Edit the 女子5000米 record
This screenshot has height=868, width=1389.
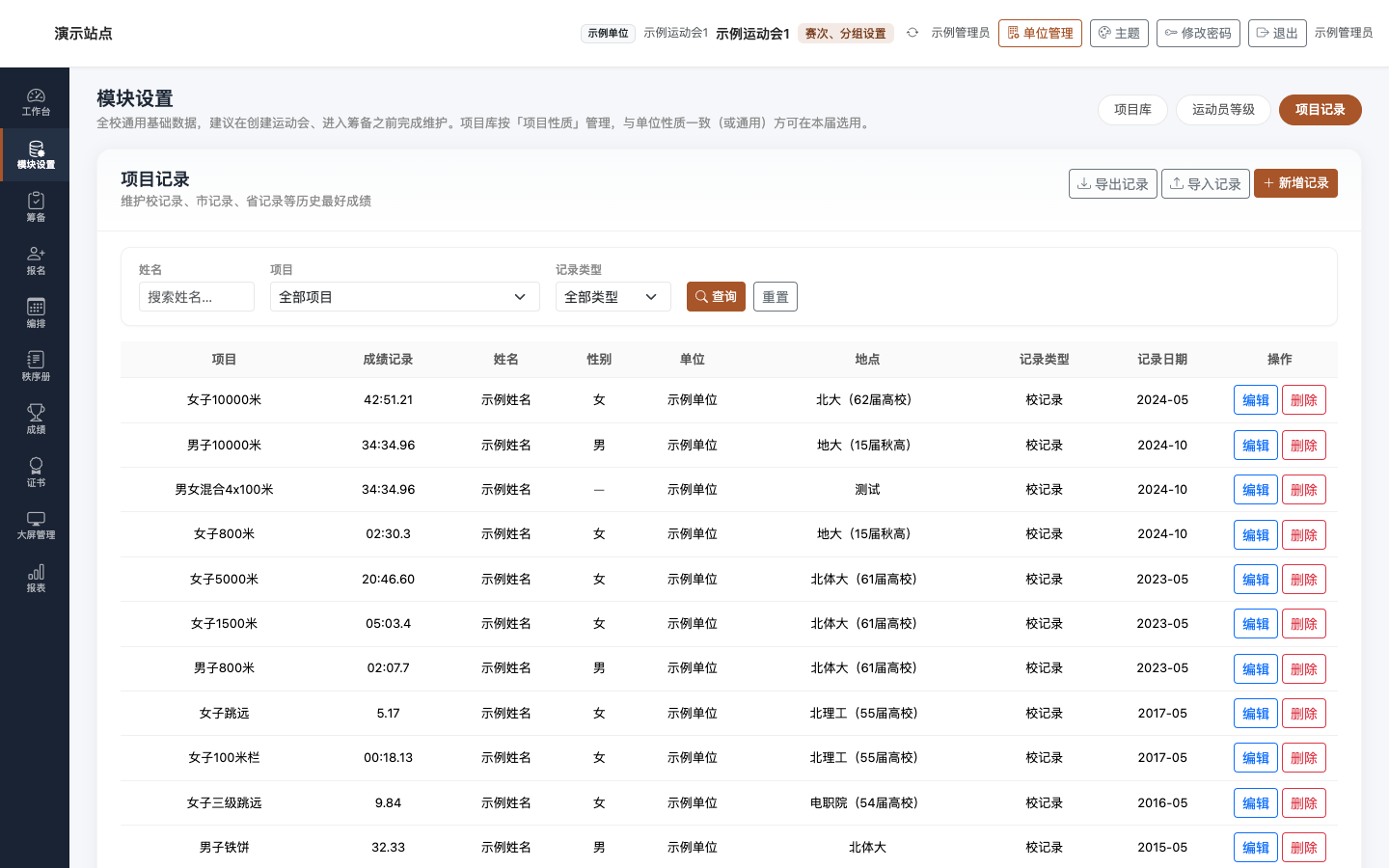coord(1256,580)
